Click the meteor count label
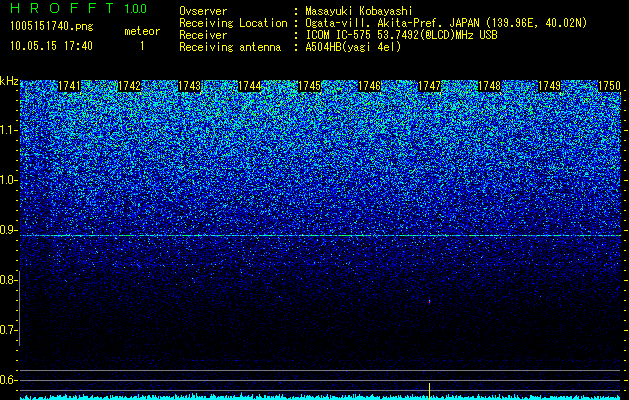 (142, 31)
